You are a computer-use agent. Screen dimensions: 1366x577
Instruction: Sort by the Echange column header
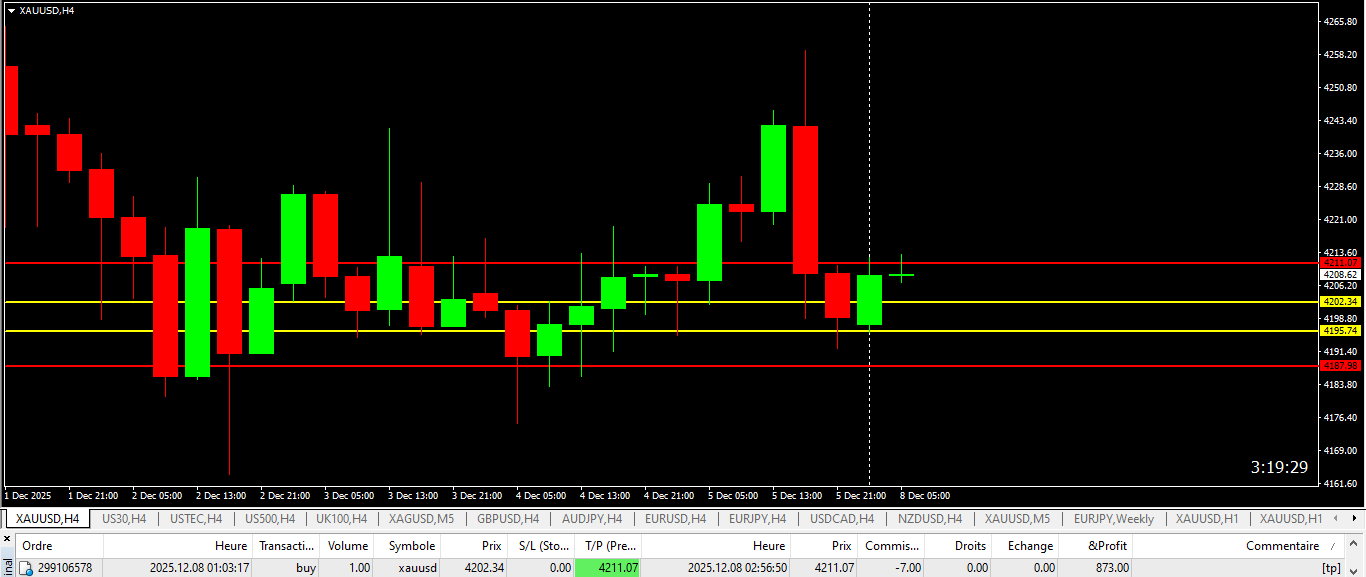coord(1026,546)
